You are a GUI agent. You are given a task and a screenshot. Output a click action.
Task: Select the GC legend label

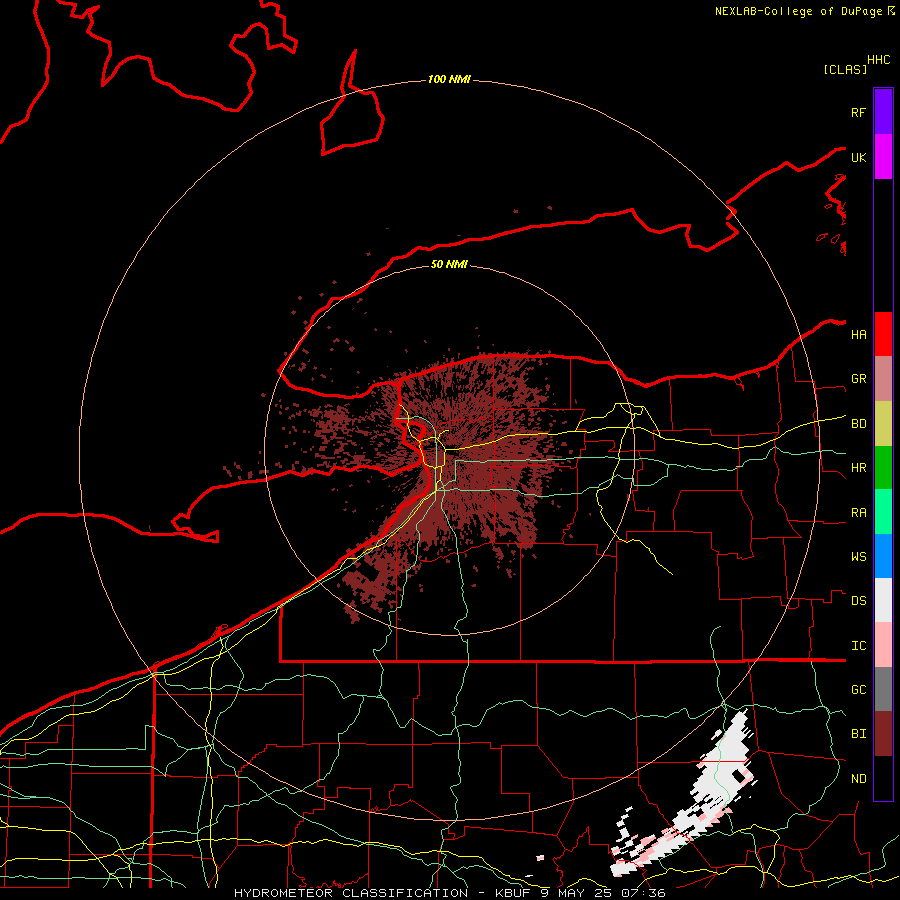(x=859, y=689)
